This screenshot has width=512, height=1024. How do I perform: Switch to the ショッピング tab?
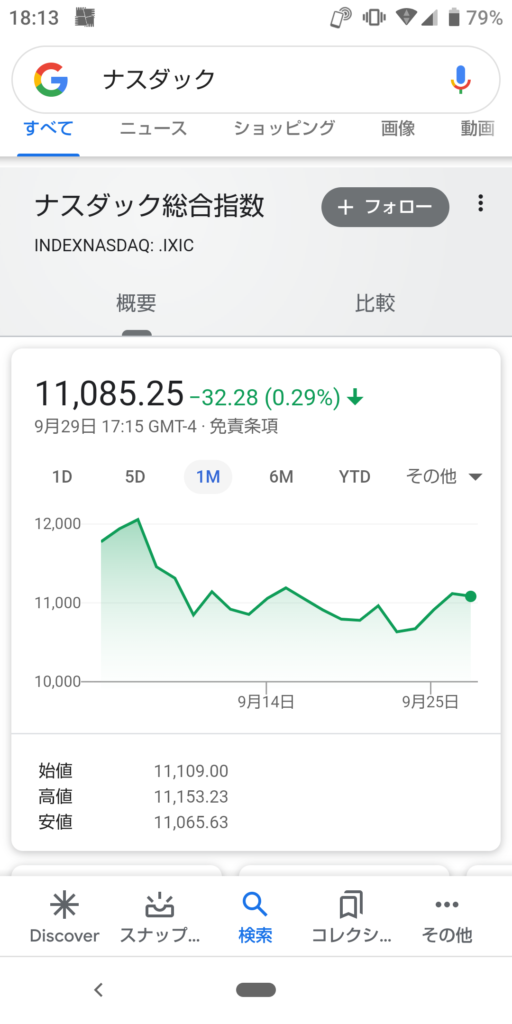284,128
